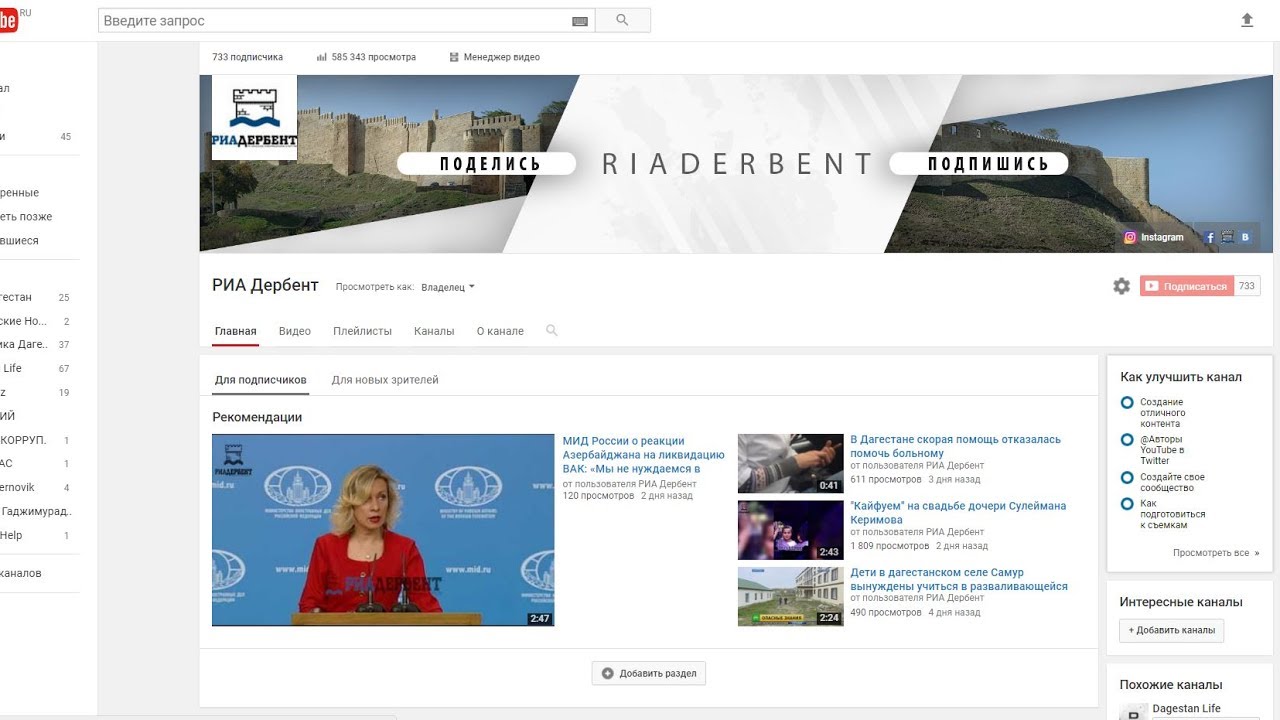Switch to the Видео tab

(x=294, y=331)
